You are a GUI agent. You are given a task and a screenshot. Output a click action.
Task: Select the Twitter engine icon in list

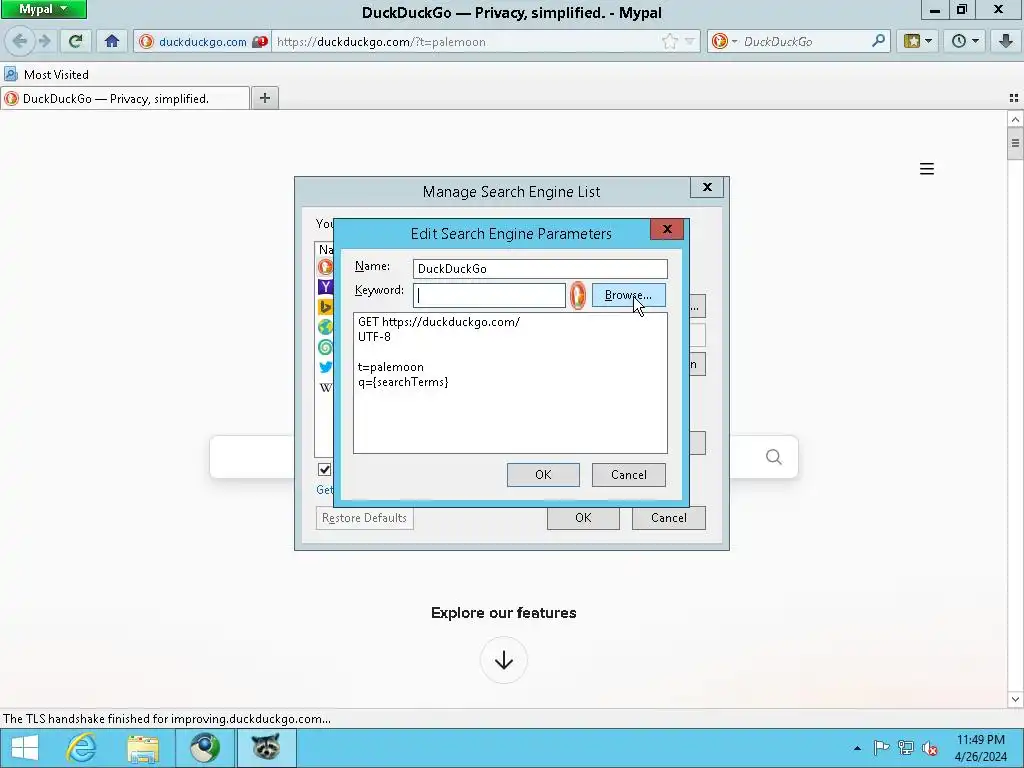(325, 367)
